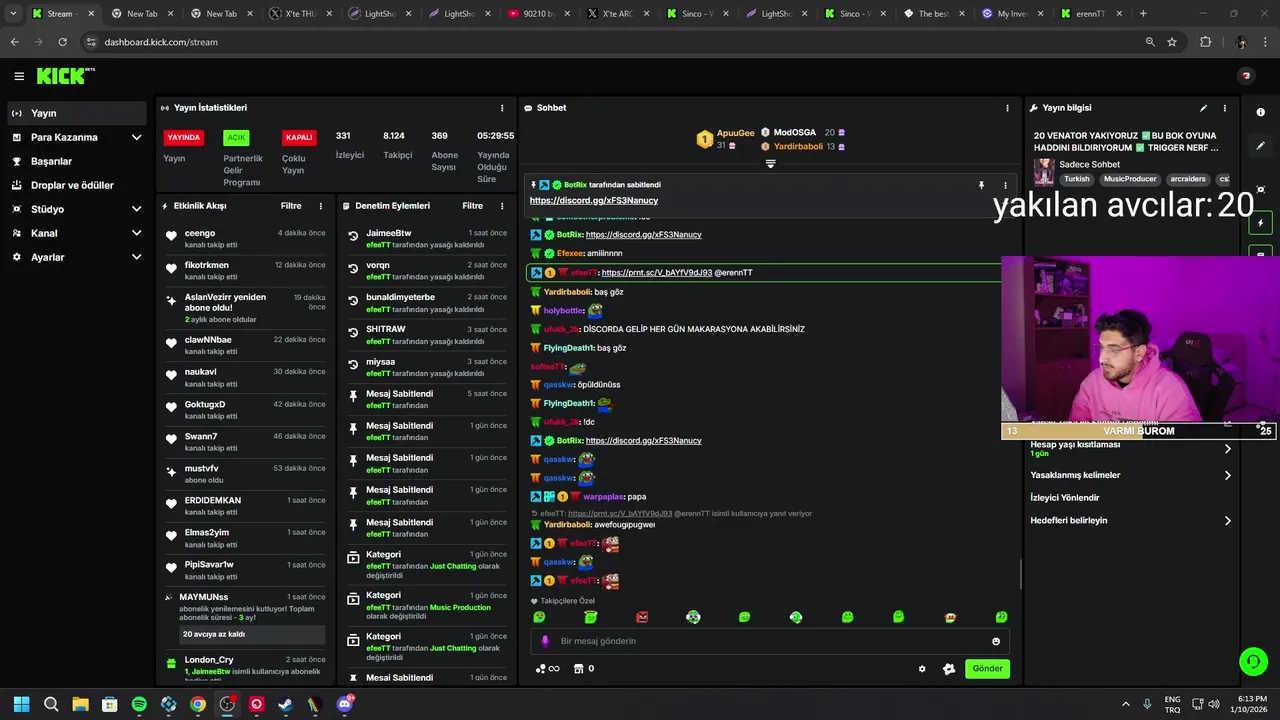The image size is (1280, 720).
Task: Open Windows Start menu
Action: click(21, 704)
